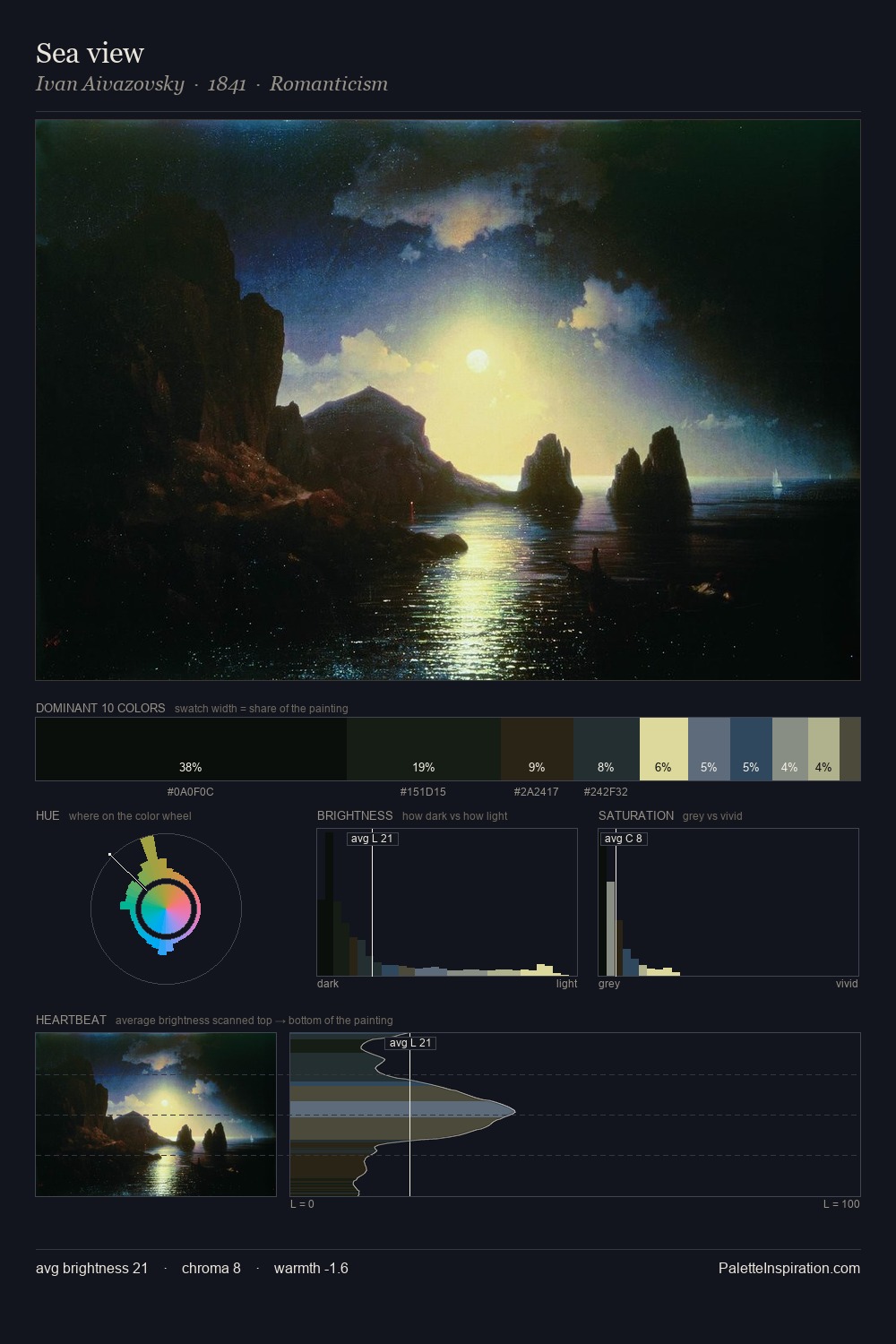Click 'avg L 21' label in heartbeat chart
Image resolution: width=896 pixels, height=1344 pixels.
click(x=410, y=1043)
